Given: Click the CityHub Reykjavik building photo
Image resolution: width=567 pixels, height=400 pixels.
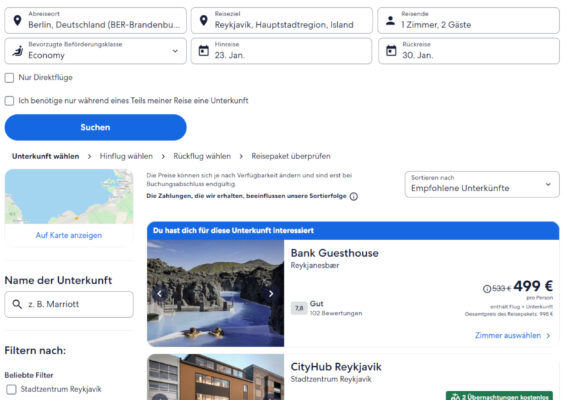Looking at the screenshot, I should (x=216, y=377).
